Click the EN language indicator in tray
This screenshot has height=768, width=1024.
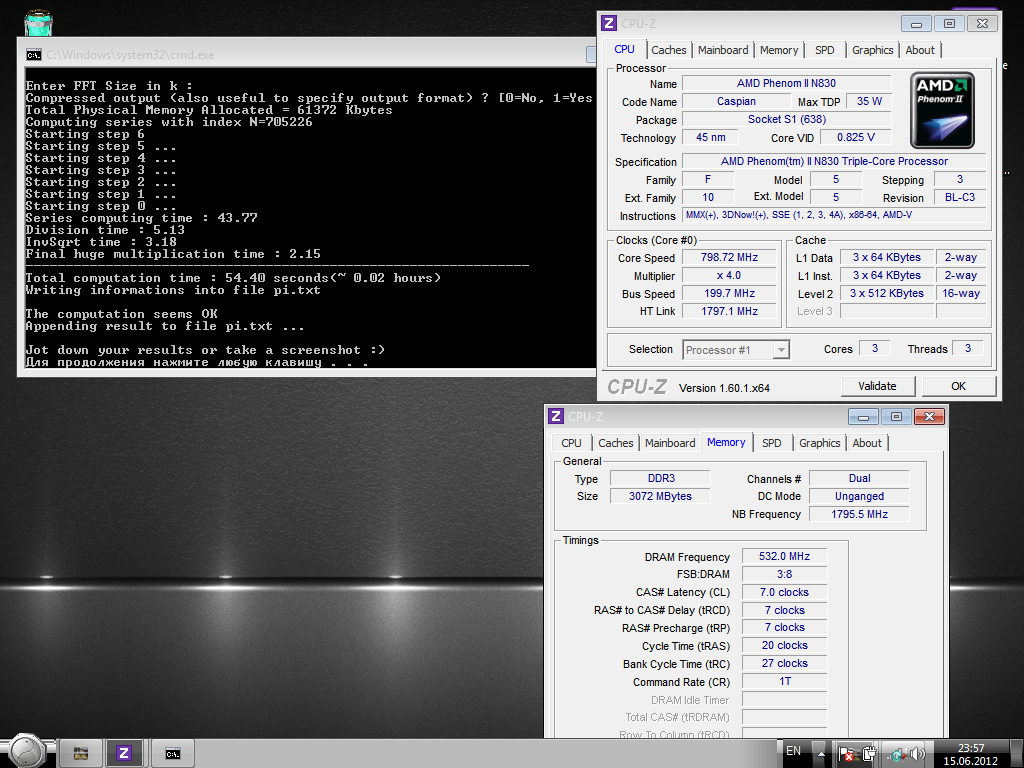pos(793,751)
